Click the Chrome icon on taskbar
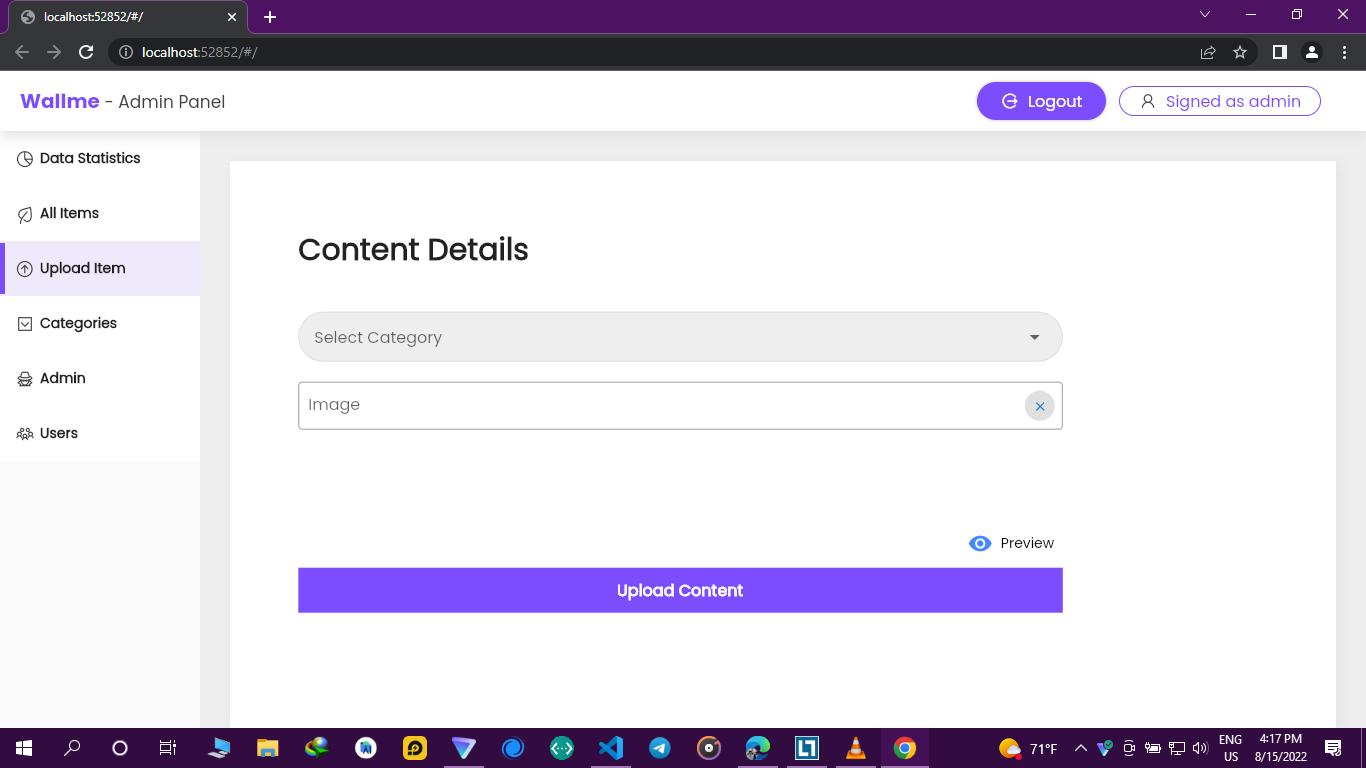 click(905, 748)
